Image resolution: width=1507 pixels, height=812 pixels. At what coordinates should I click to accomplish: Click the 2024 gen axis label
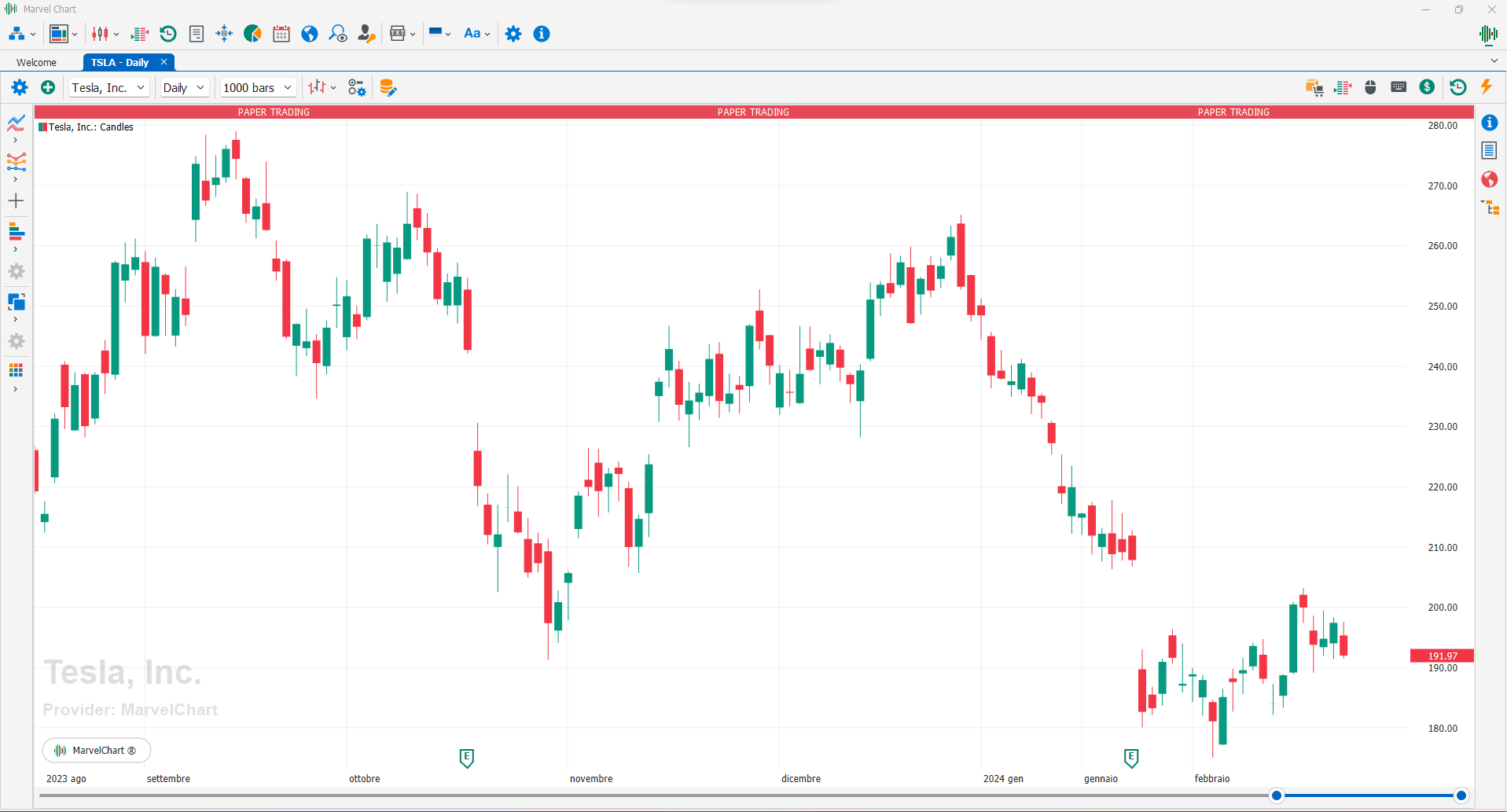tap(1003, 779)
